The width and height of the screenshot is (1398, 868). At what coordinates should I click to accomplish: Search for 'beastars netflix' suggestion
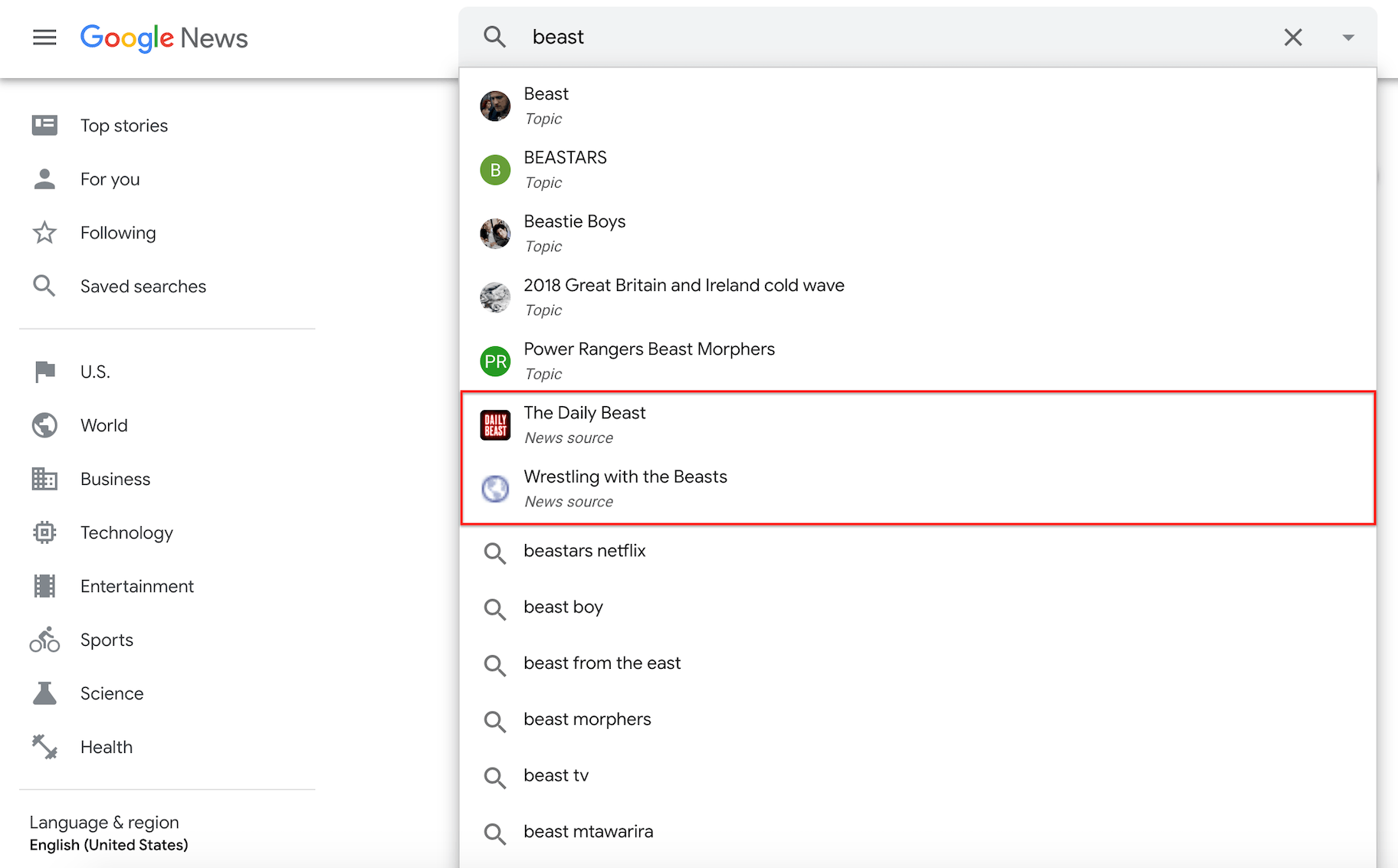coord(584,551)
